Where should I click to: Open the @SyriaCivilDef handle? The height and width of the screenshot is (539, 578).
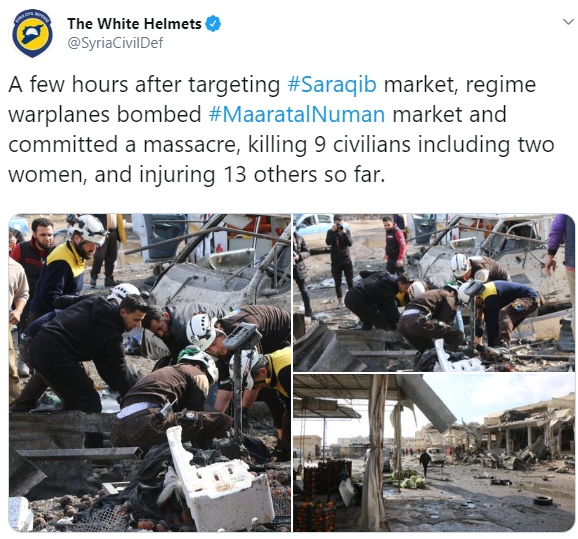[115, 43]
